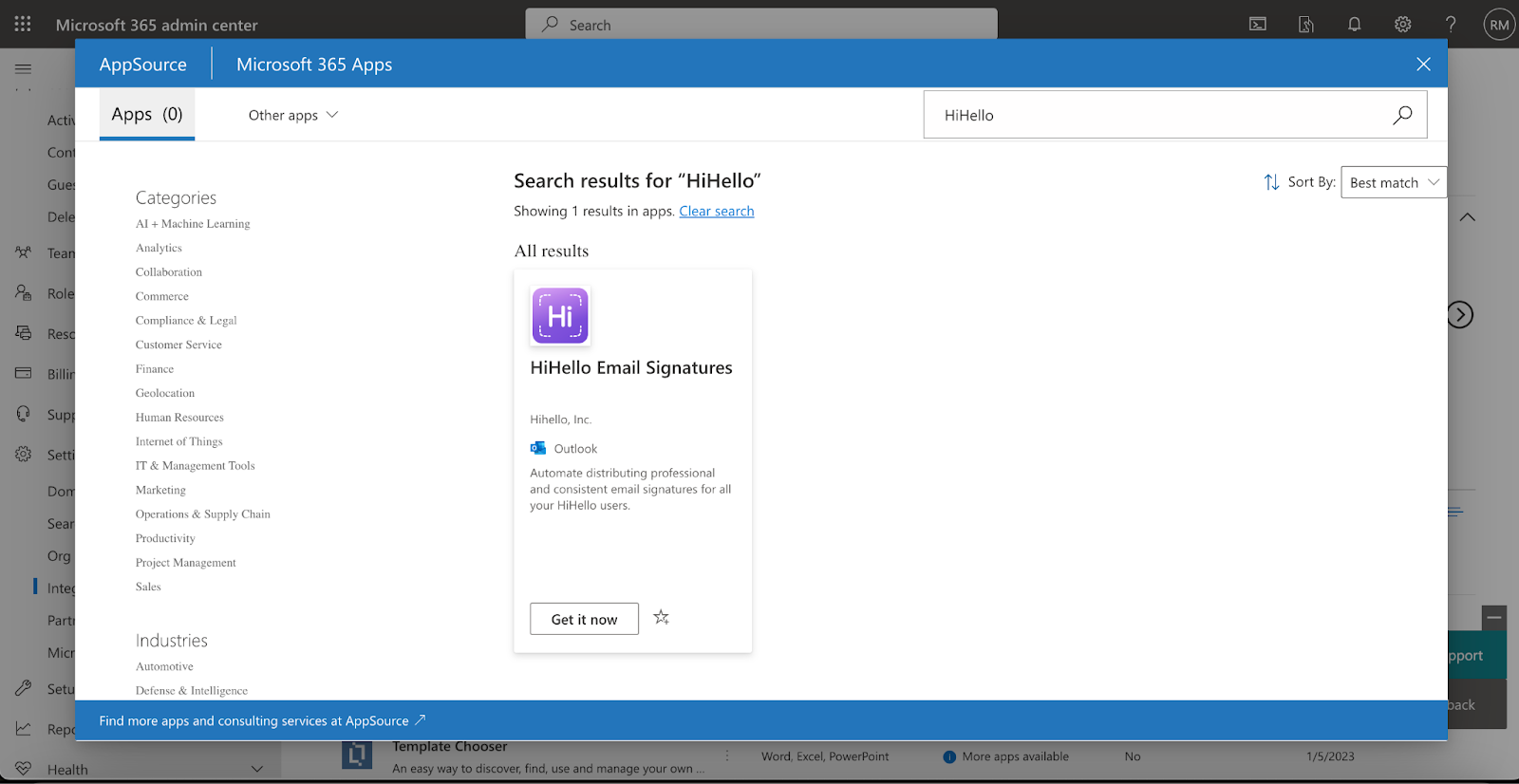The image size is (1519, 784).
Task: Filter by Geolocation category
Action: tap(165, 393)
